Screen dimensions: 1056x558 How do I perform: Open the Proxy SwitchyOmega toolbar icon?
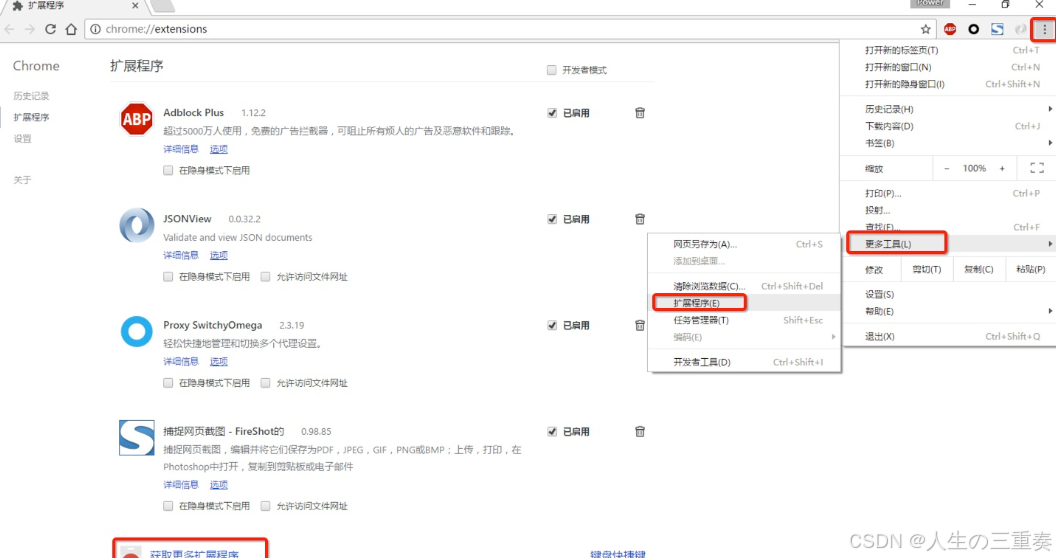(x=973, y=29)
